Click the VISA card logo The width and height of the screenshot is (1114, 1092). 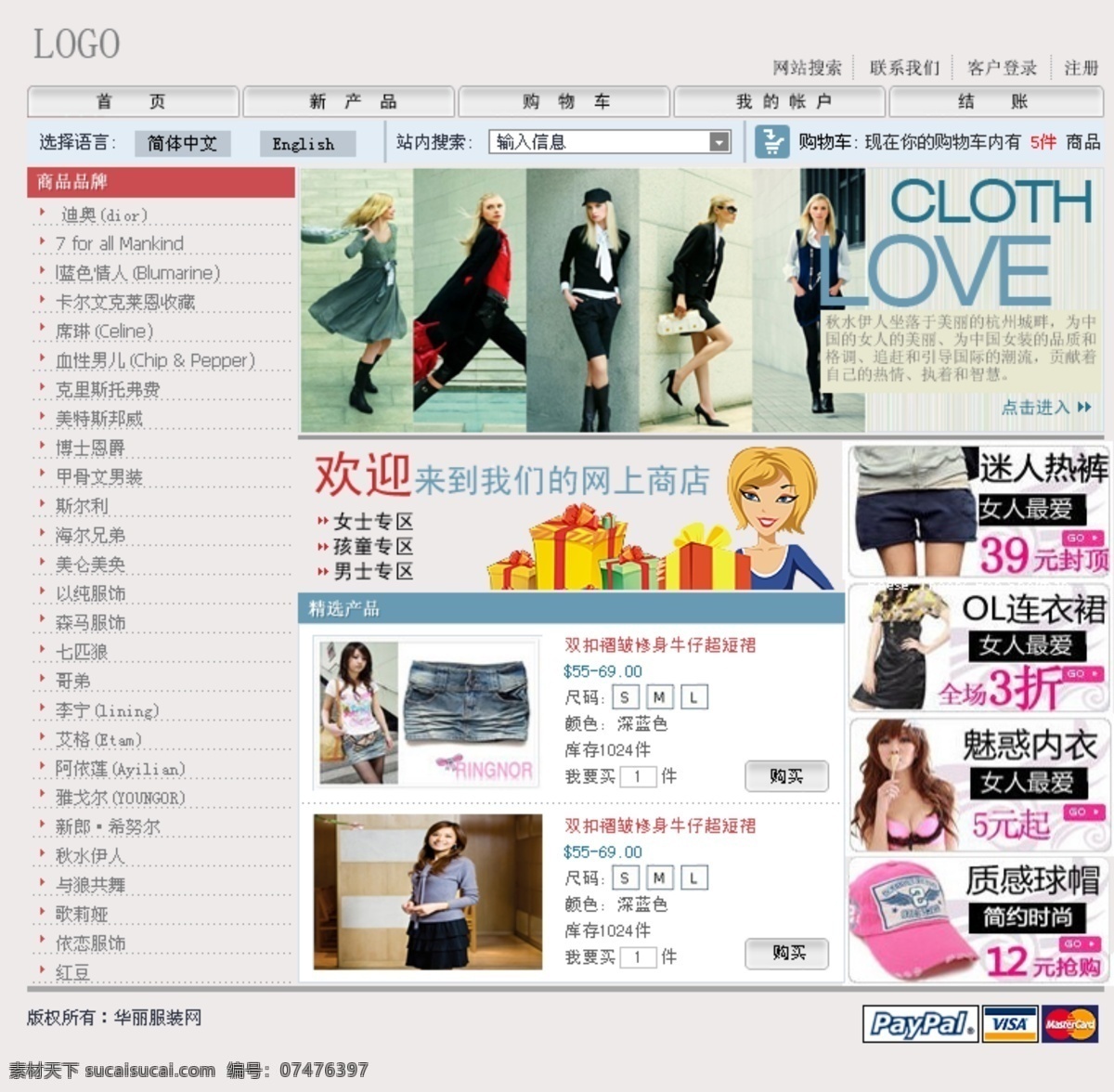1009,1024
